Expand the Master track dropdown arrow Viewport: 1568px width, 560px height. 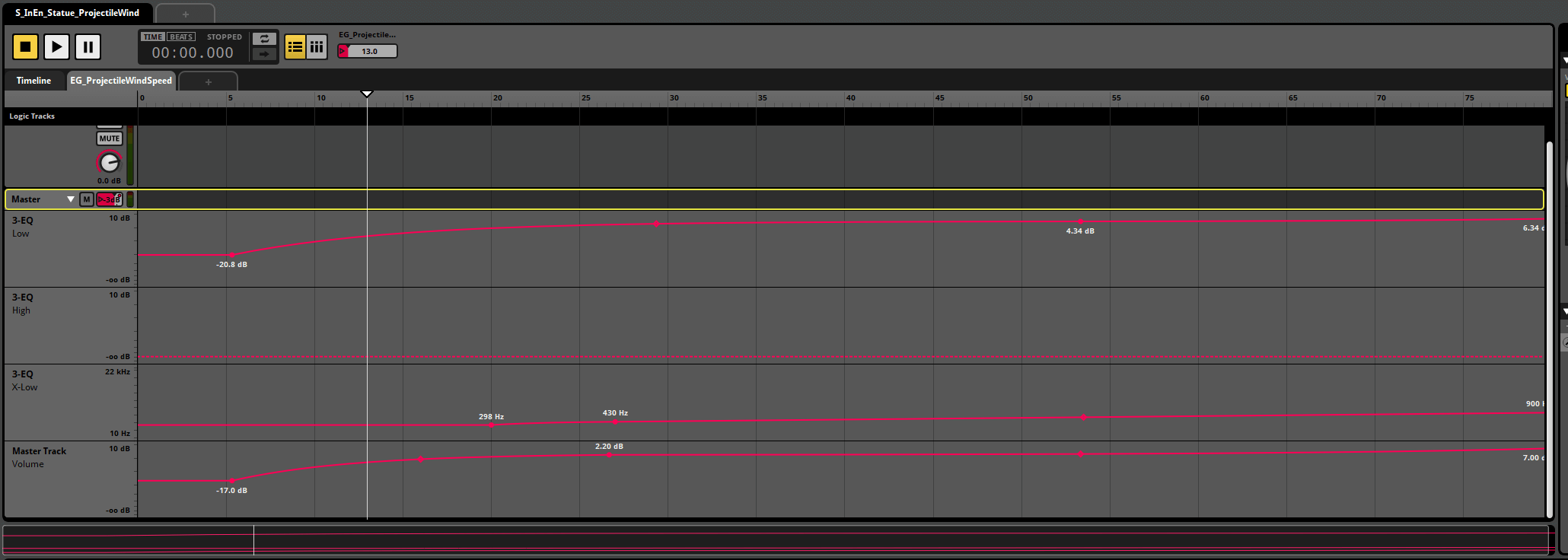(71, 199)
